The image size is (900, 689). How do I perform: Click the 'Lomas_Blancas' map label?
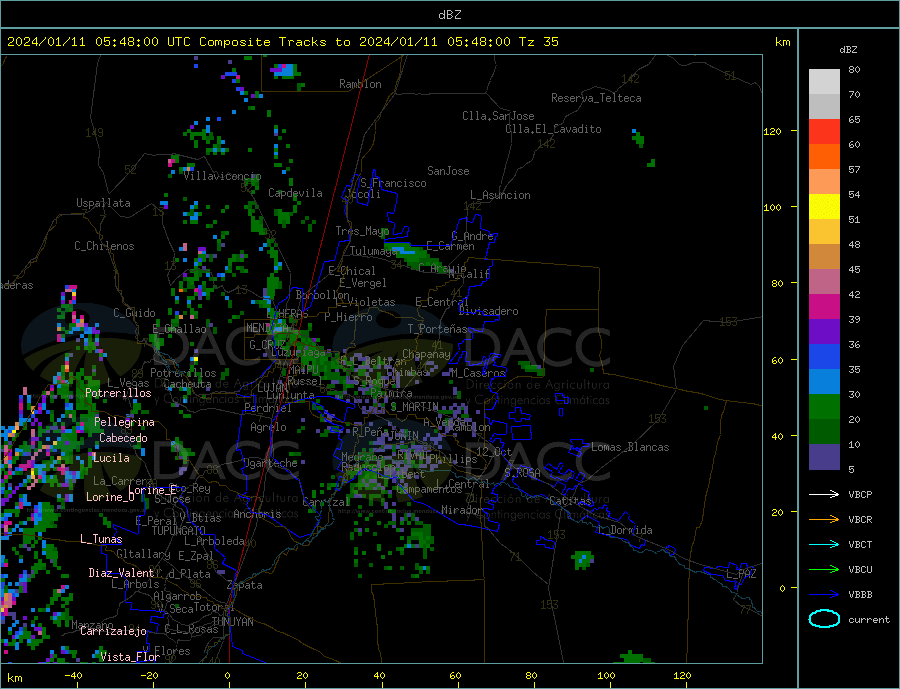[630, 447]
